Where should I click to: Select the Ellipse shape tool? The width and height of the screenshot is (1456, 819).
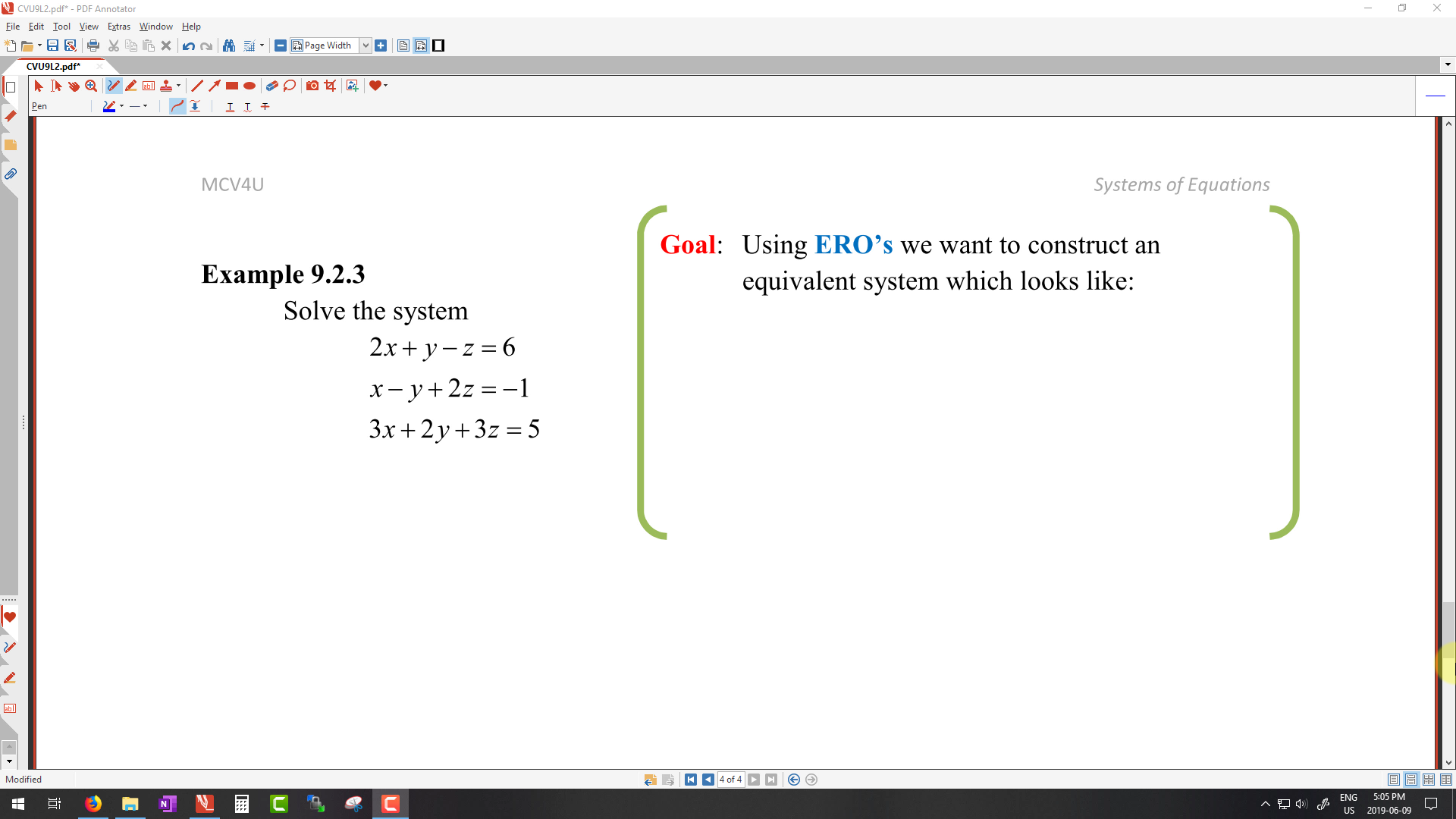(249, 86)
